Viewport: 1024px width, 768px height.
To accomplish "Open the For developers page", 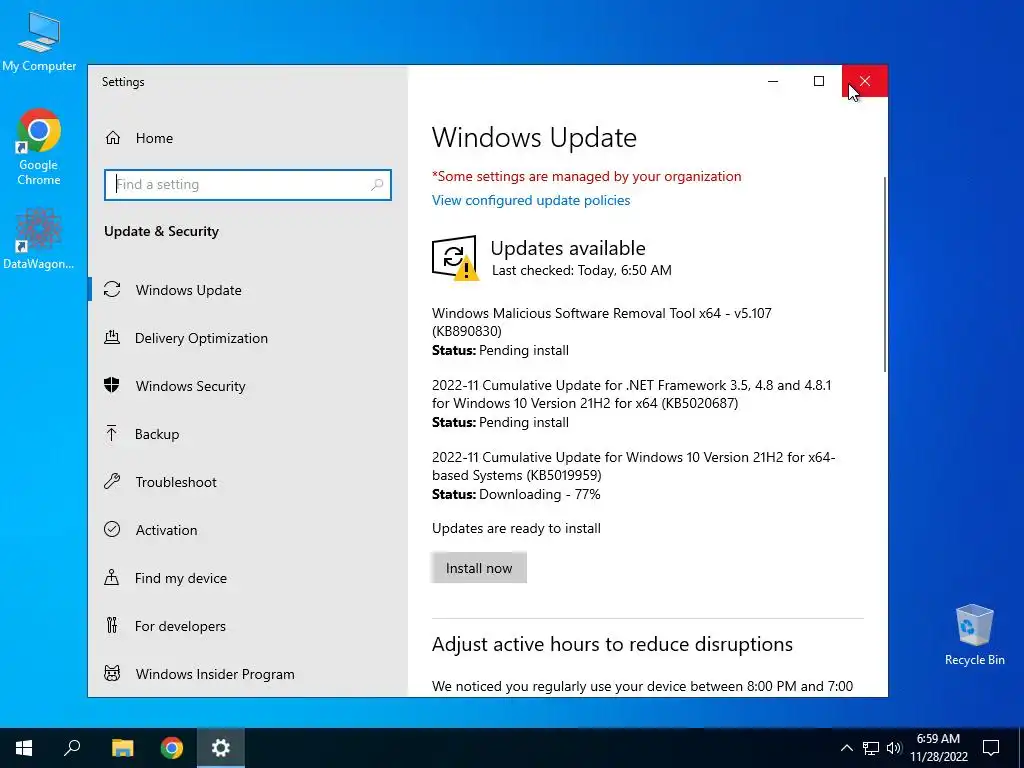I will coord(248,626).
